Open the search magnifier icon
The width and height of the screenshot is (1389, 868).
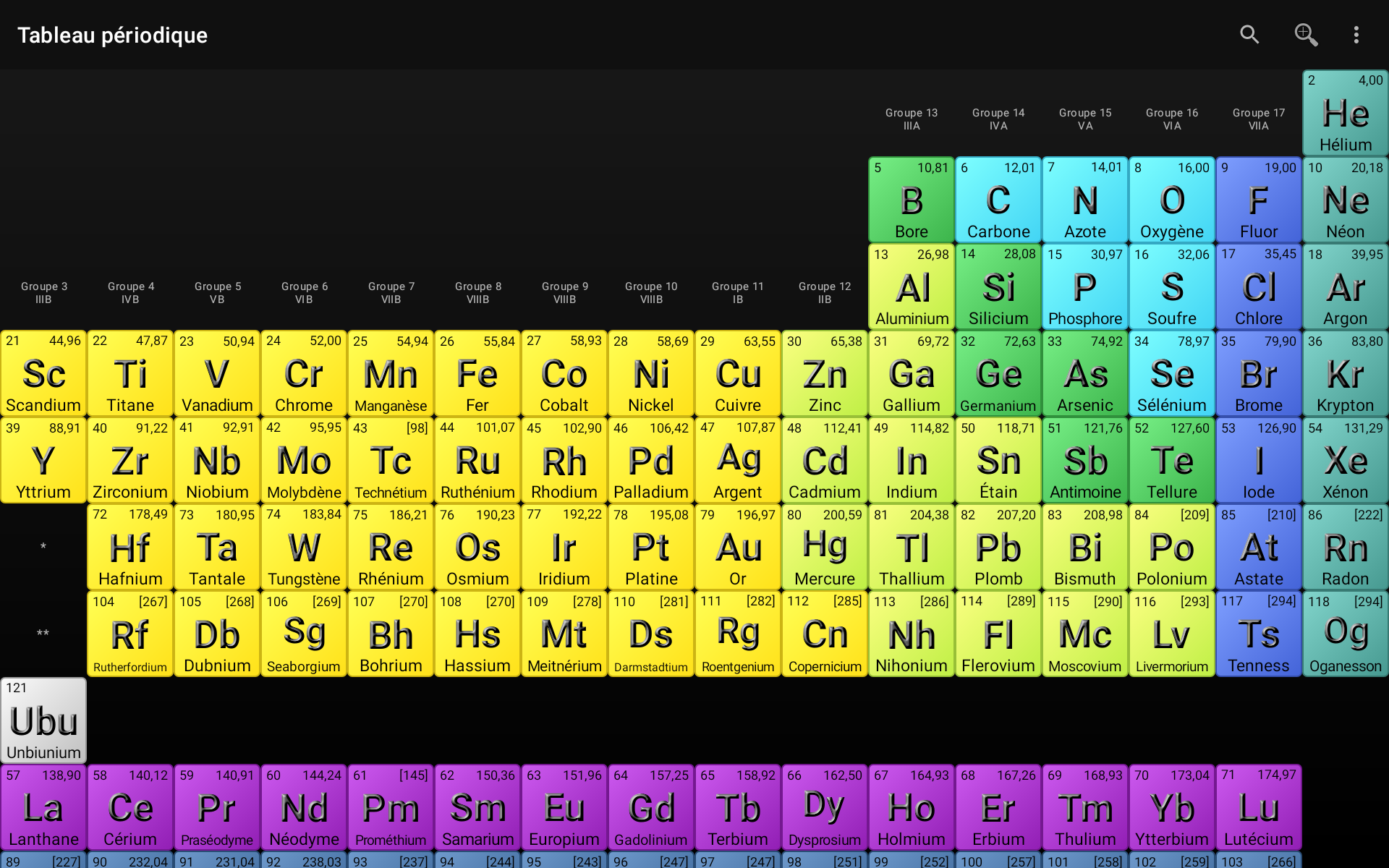pos(1249,35)
